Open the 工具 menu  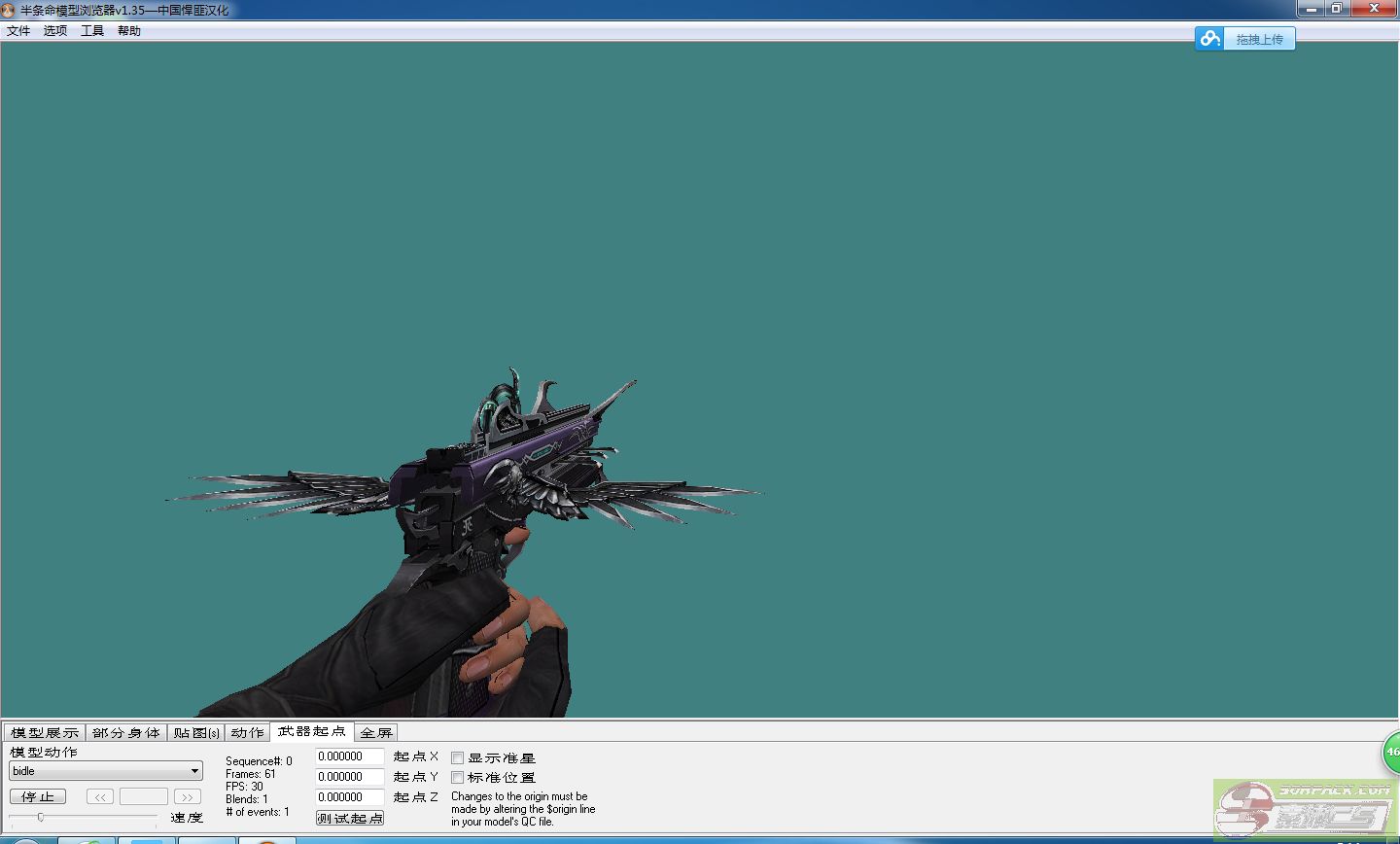point(92,31)
